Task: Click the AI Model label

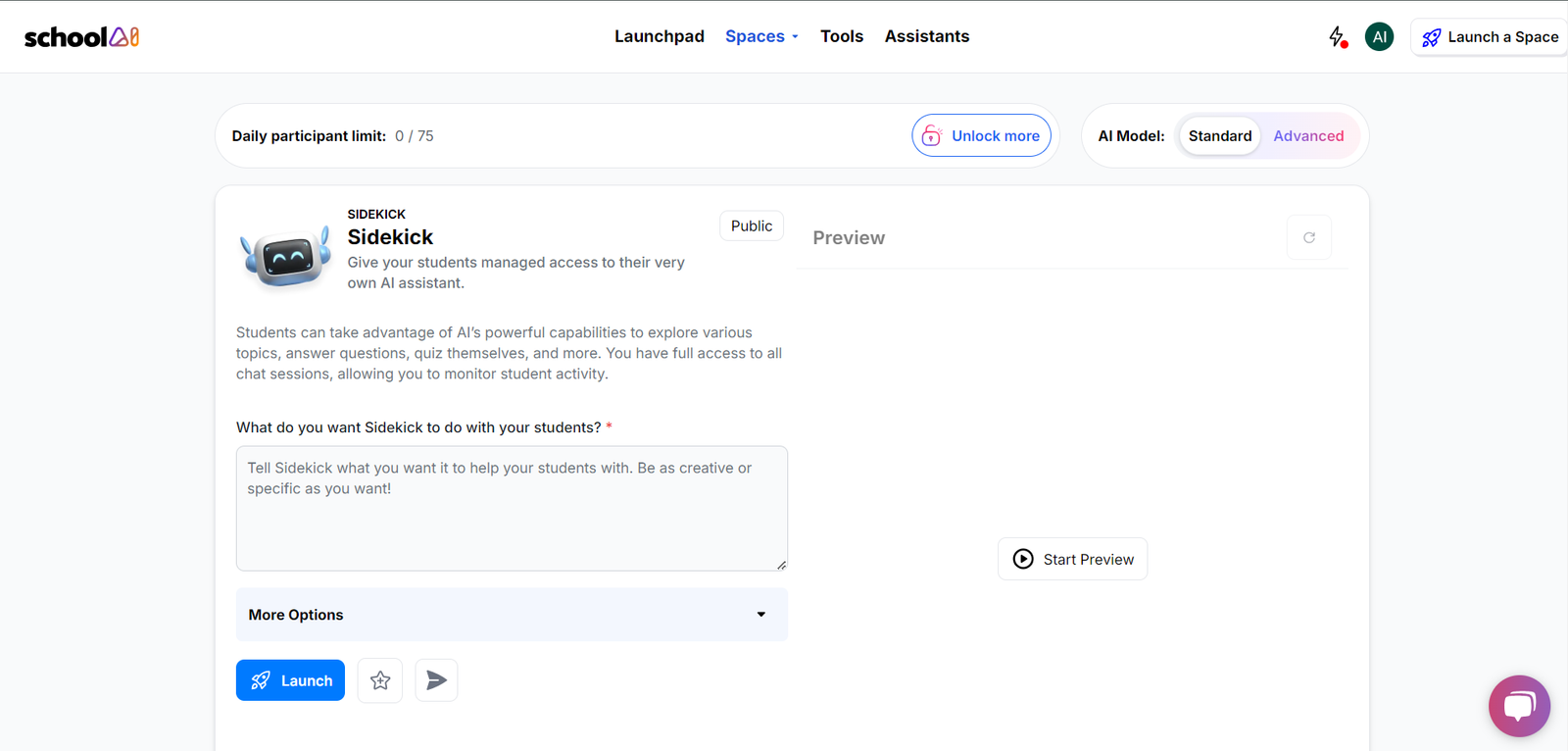Action: pyautogui.click(x=1131, y=136)
